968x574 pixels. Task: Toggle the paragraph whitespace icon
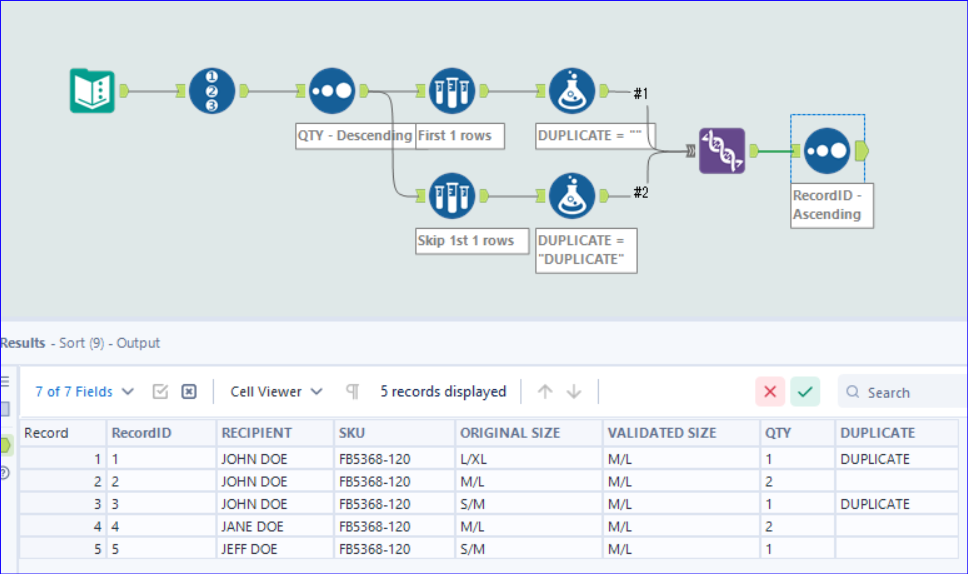pyautogui.click(x=353, y=391)
